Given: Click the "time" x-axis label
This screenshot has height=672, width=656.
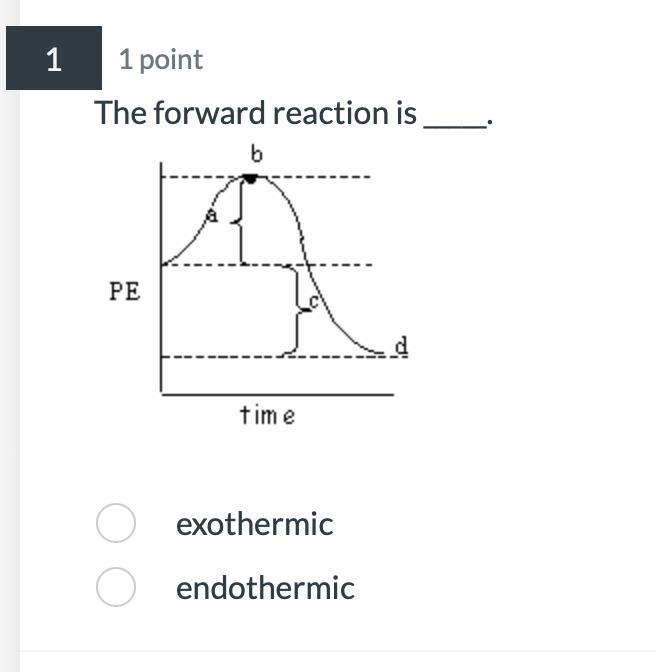Looking at the screenshot, I should pyautogui.click(x=267, y=414).
